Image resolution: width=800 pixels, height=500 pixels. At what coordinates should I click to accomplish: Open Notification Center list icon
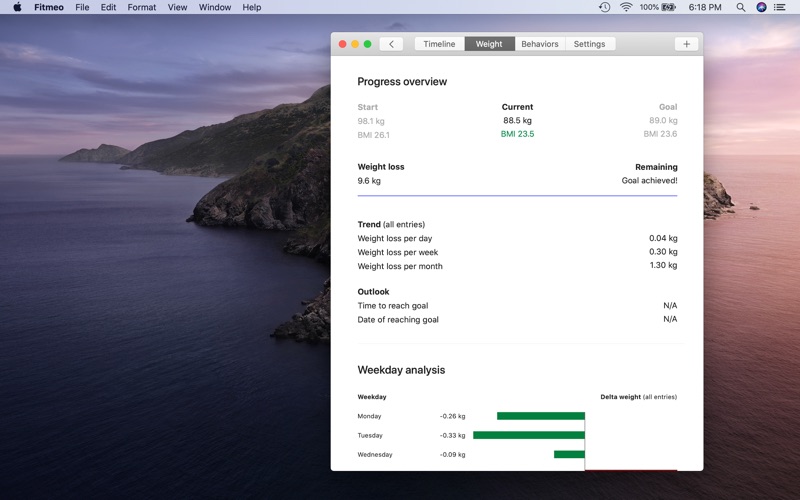pyautogui.click(x=780, y=7)
